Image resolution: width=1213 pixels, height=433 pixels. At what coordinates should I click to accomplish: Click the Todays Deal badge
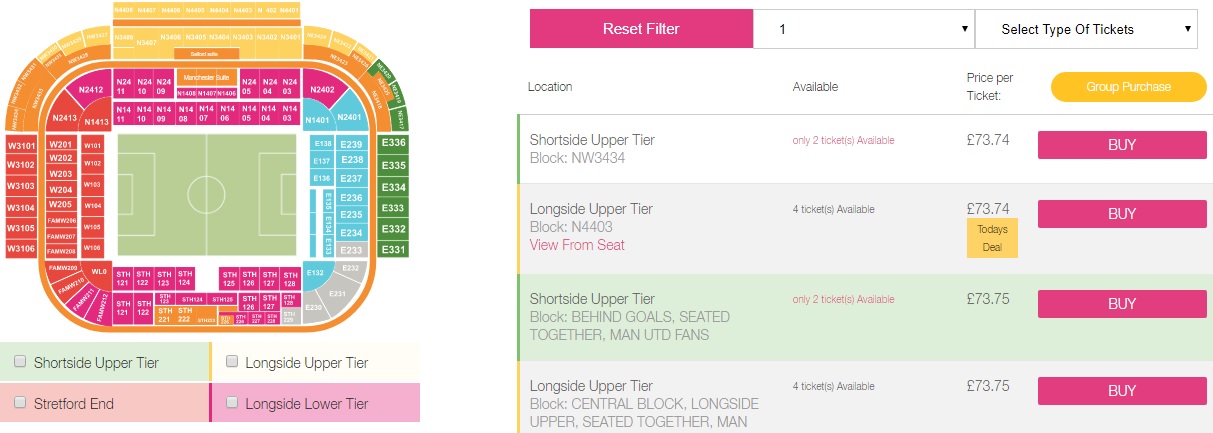(x=992, y=237)
